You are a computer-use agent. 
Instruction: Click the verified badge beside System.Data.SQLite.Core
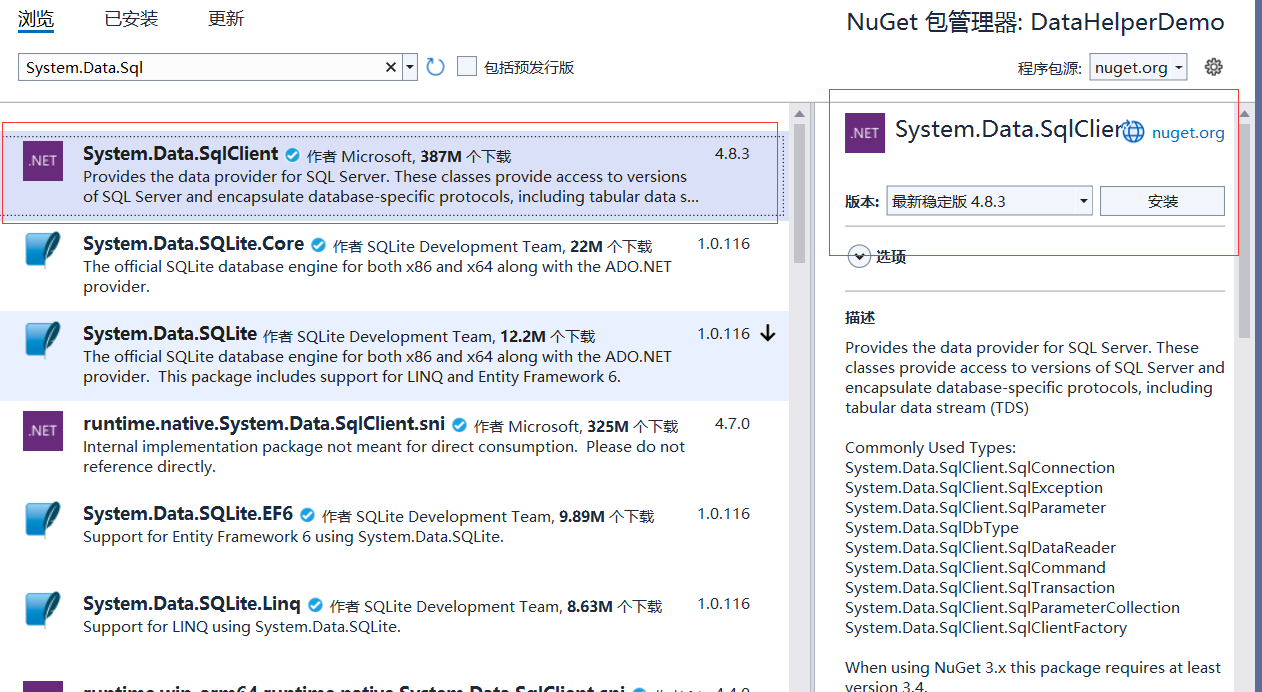click(319, 245)
